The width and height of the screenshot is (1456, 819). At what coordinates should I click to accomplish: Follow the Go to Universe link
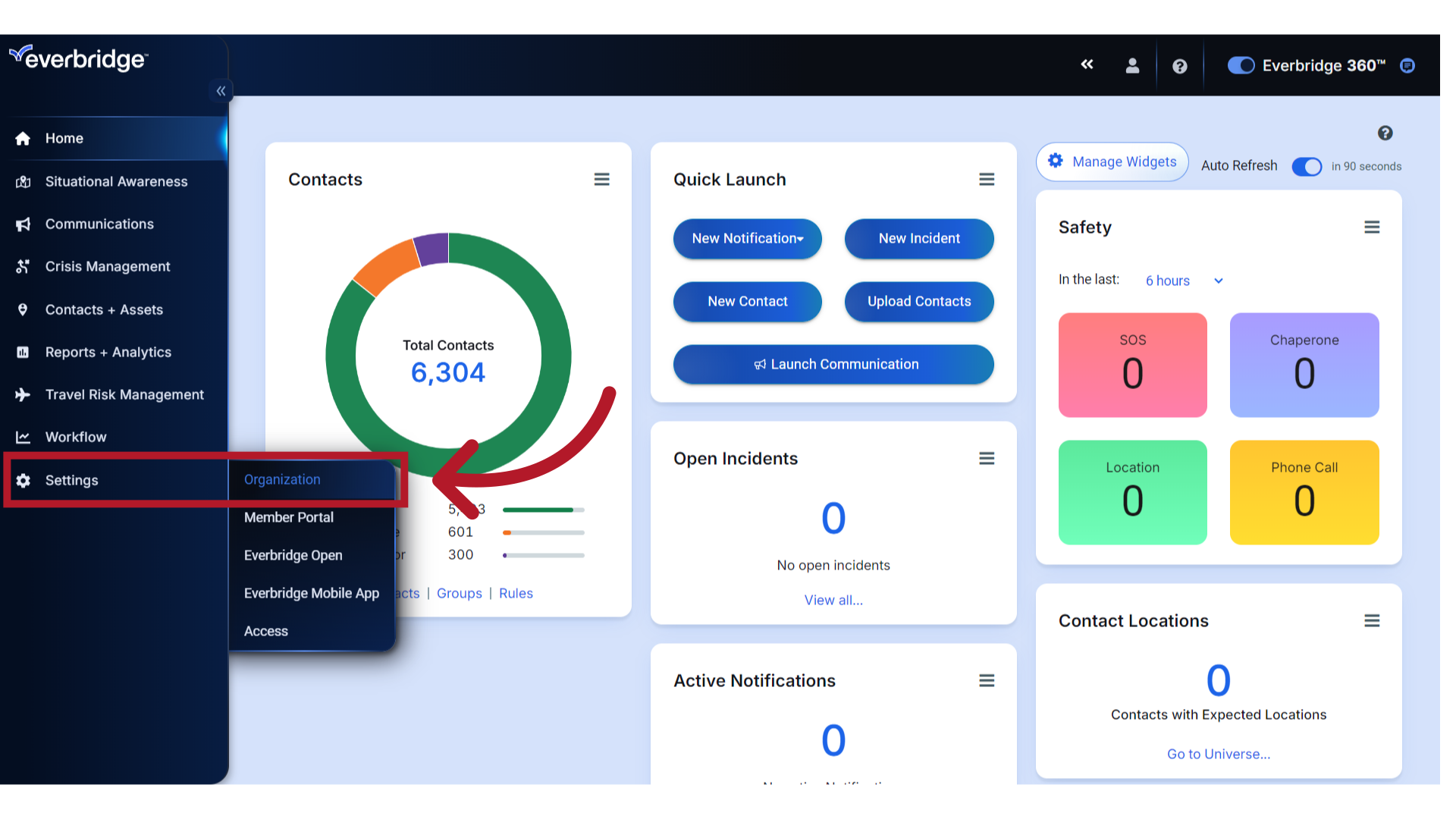pos(1218,754)
